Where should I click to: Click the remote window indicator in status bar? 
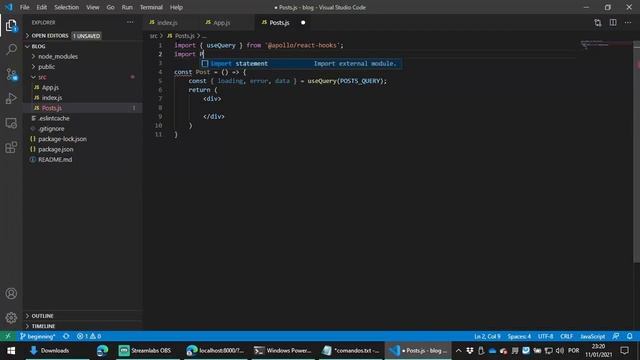click(8, 336)
